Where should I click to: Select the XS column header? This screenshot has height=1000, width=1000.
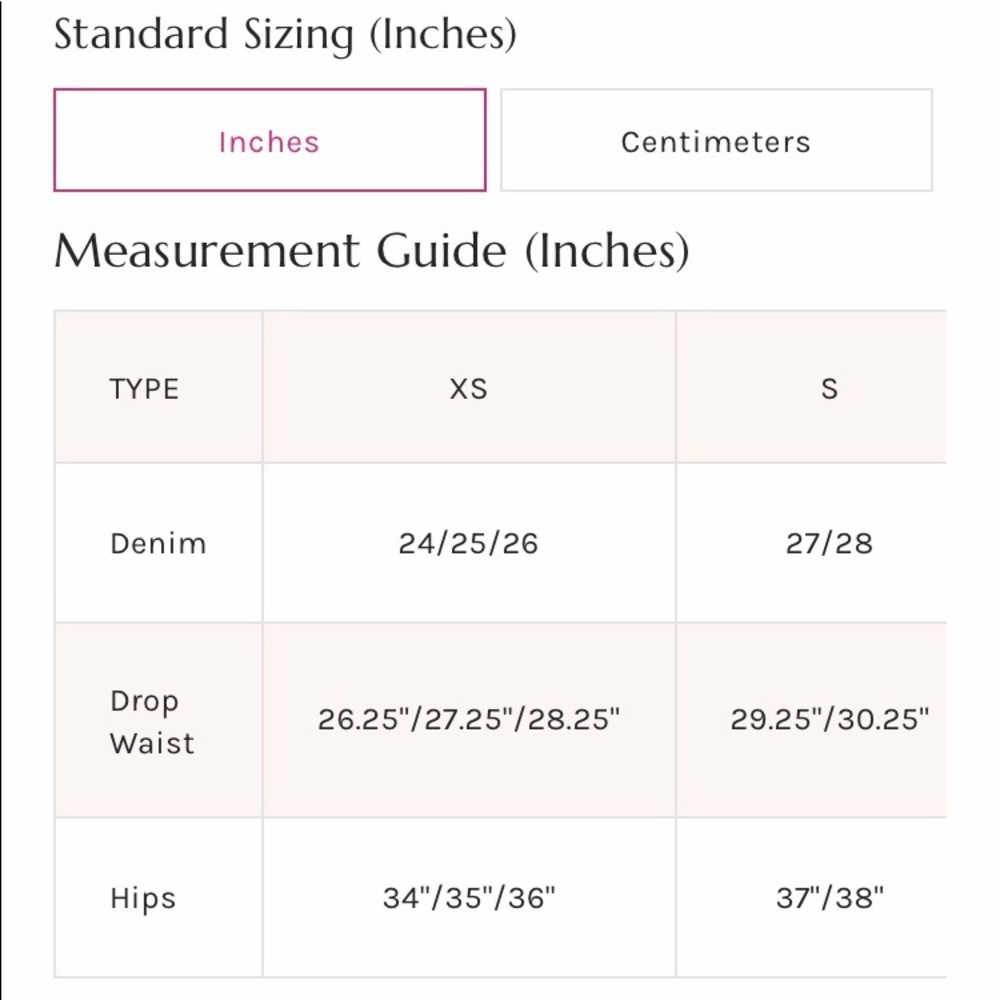(x=468, y=388)
